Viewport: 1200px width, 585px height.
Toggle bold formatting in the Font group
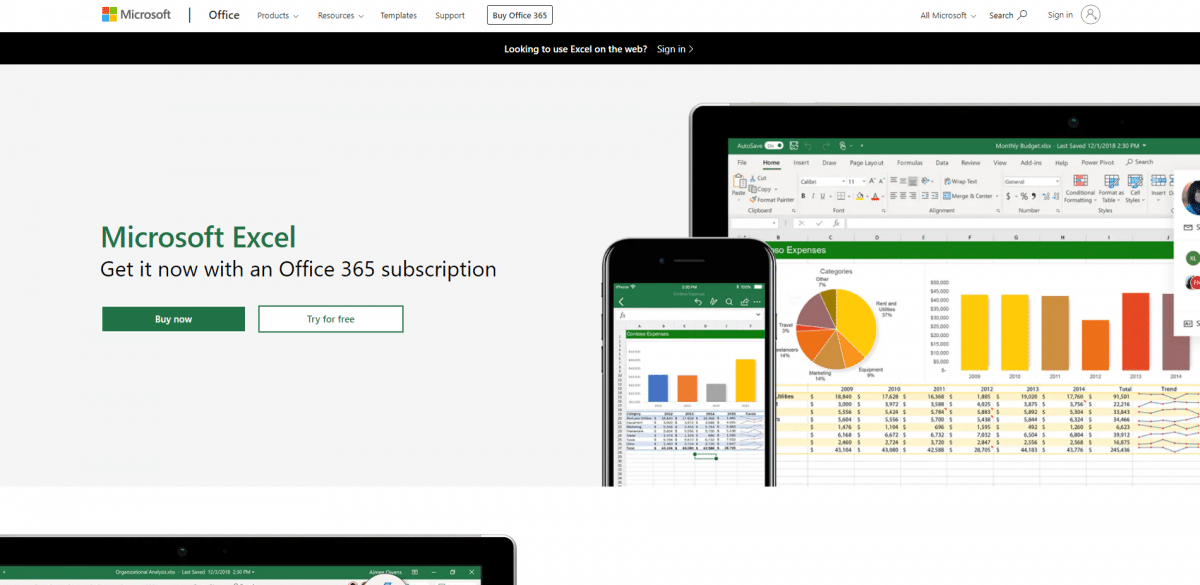pyautogui.click(x=804, y=194)
